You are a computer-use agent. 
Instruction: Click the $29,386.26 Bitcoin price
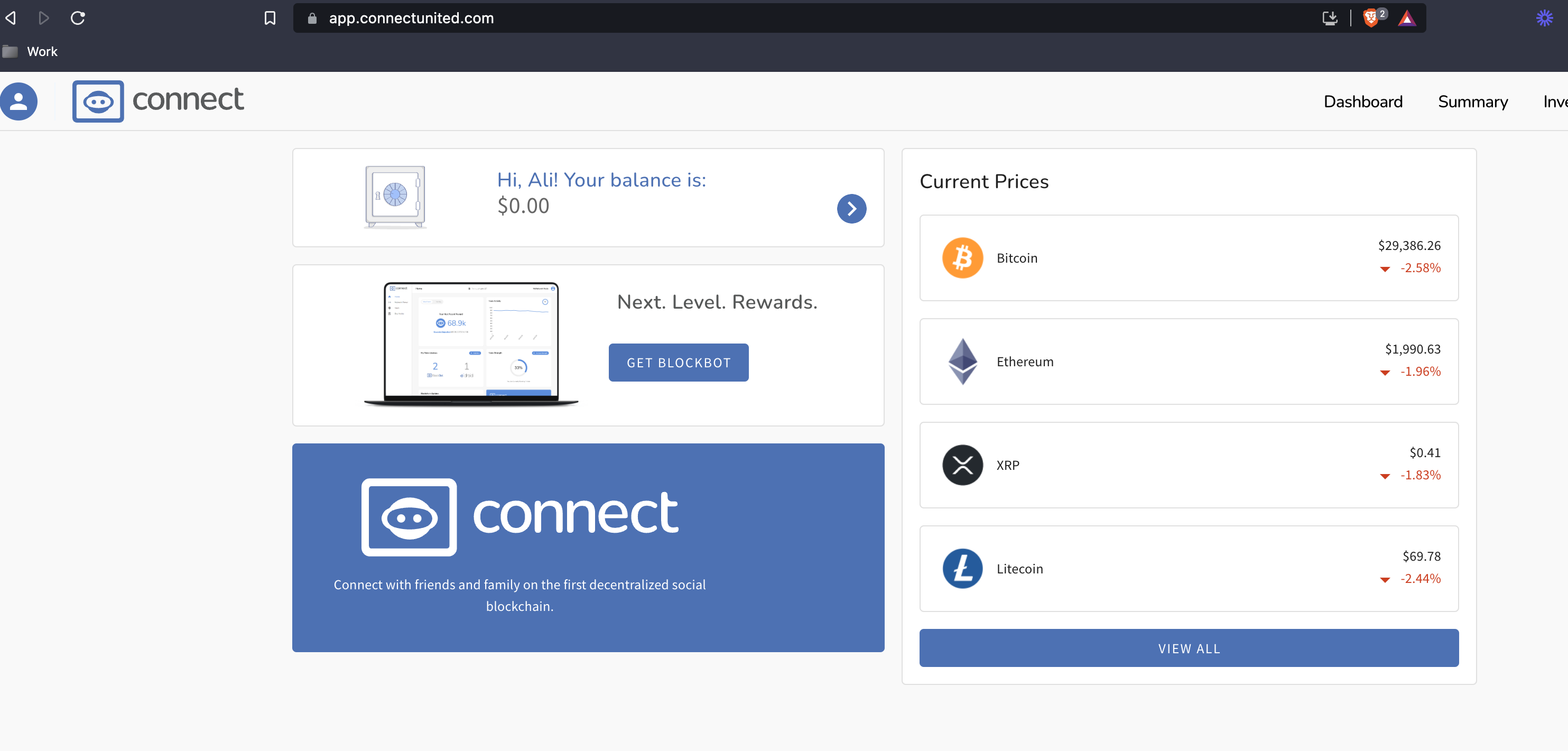[1409, 245]
